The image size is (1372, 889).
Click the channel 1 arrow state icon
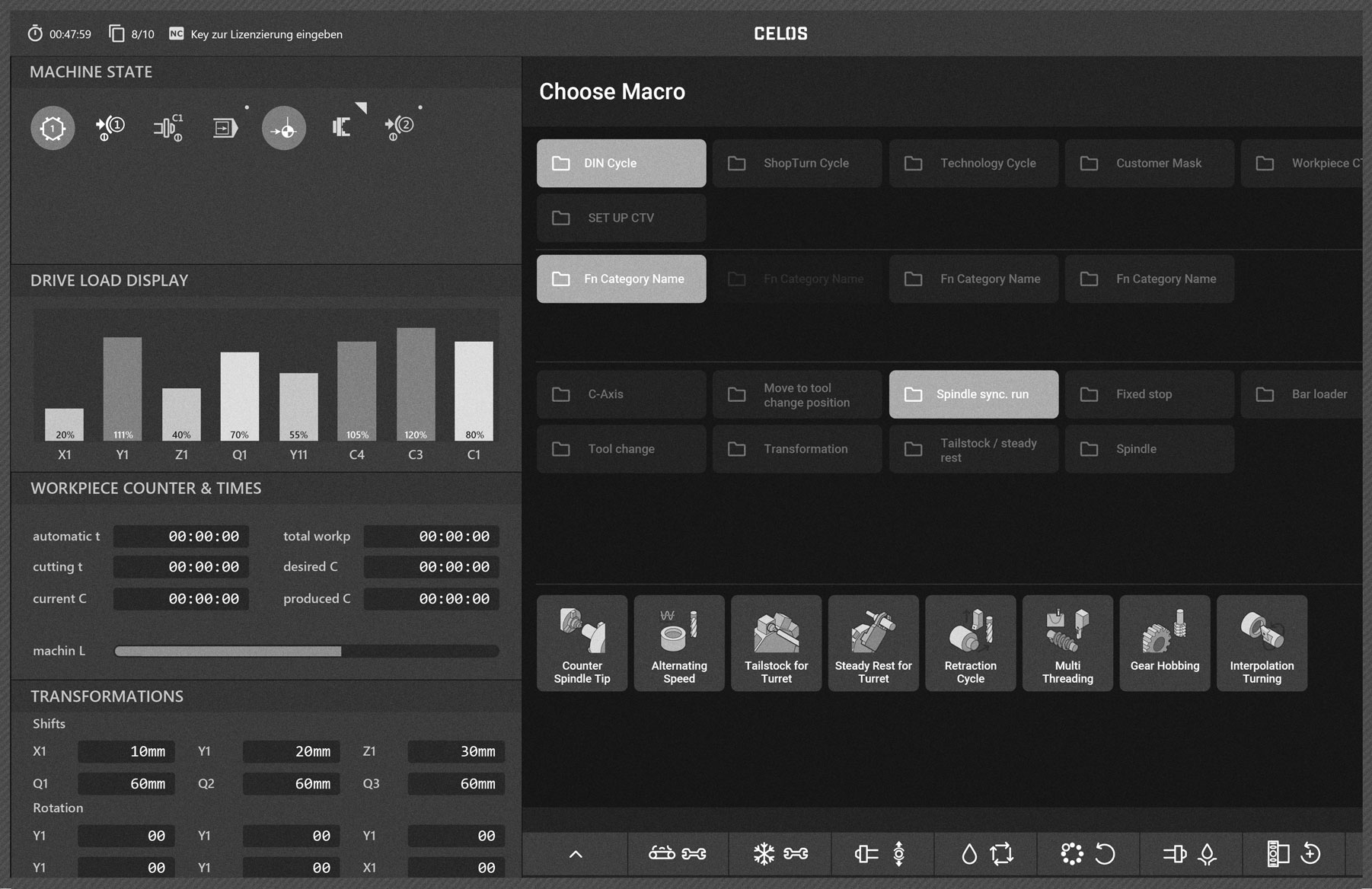pyautogui.click(x=110, y=128)
